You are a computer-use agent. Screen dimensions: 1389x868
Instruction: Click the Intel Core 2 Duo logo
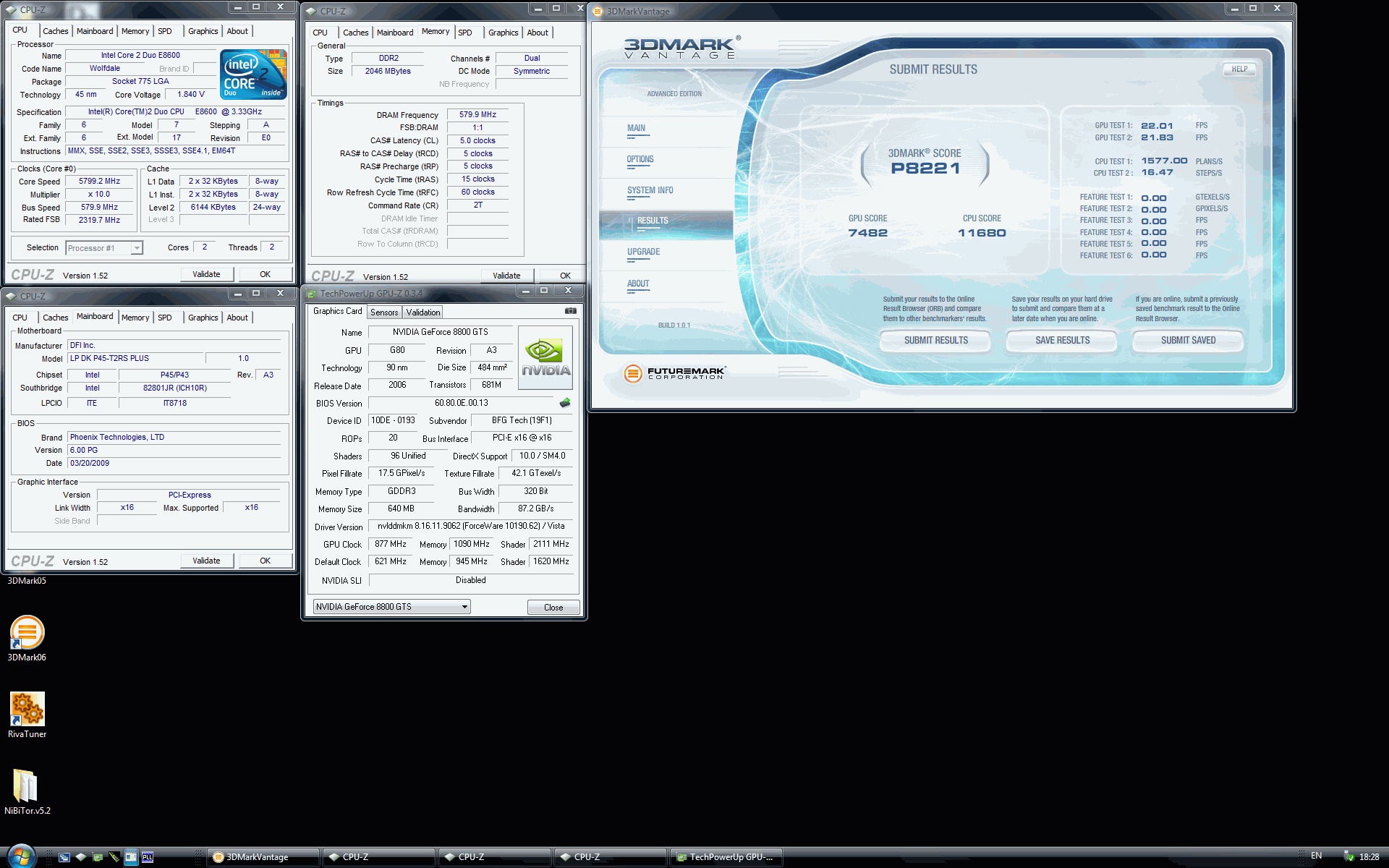(x=253, y=75)
